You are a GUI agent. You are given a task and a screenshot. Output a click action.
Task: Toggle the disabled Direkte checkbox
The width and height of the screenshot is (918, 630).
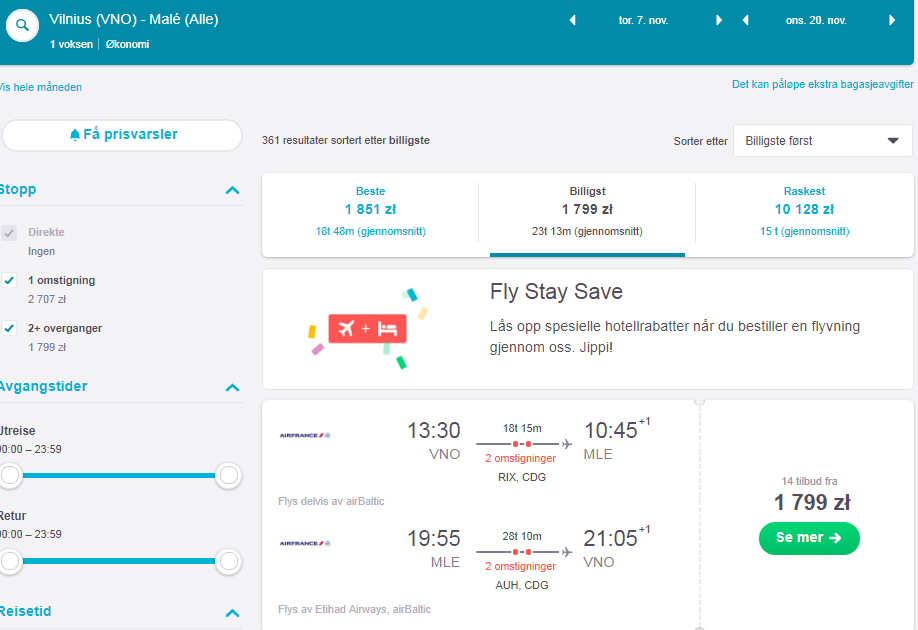coord(9,232)
